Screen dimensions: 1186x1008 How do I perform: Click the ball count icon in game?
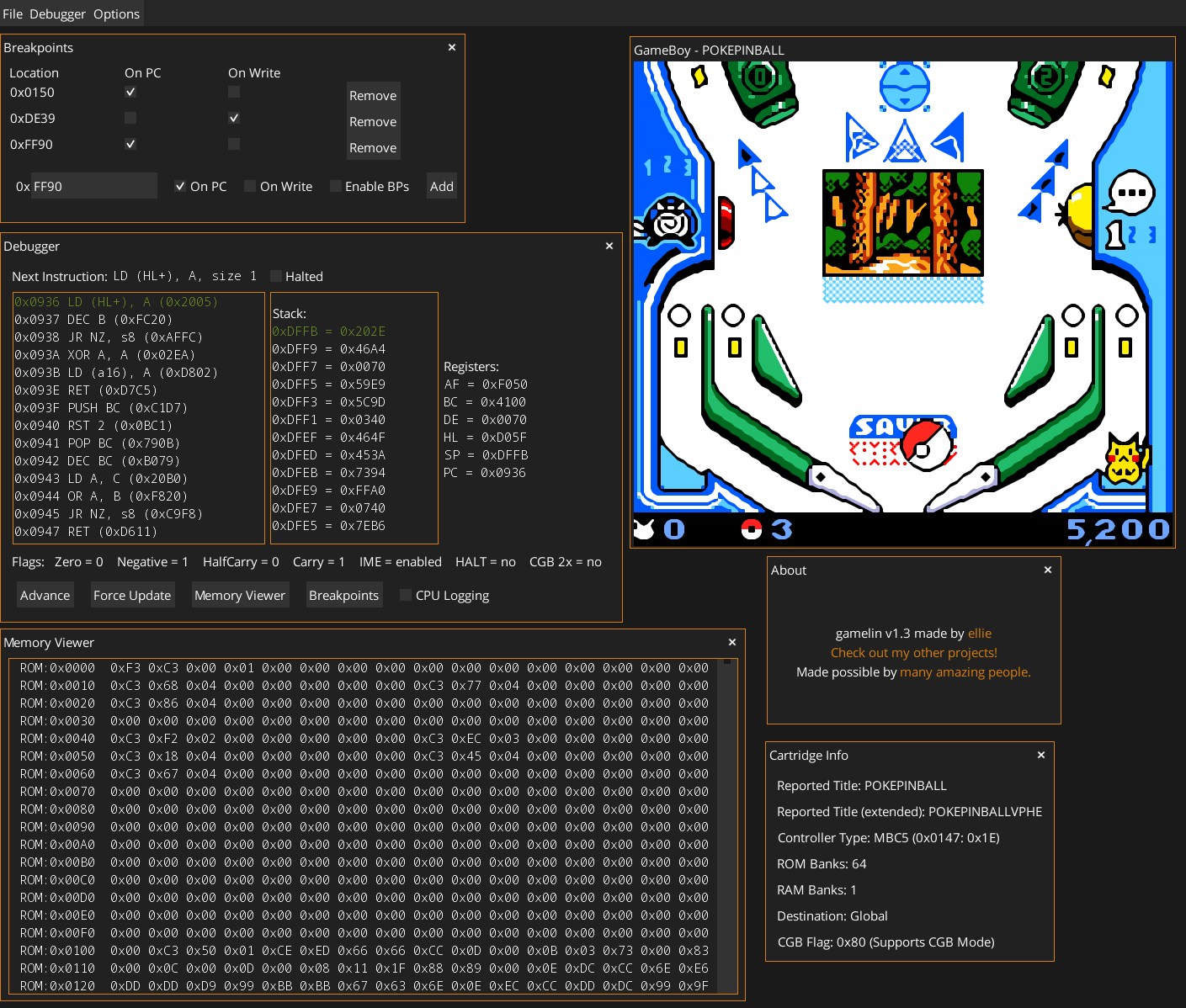[x=751, y=528]
